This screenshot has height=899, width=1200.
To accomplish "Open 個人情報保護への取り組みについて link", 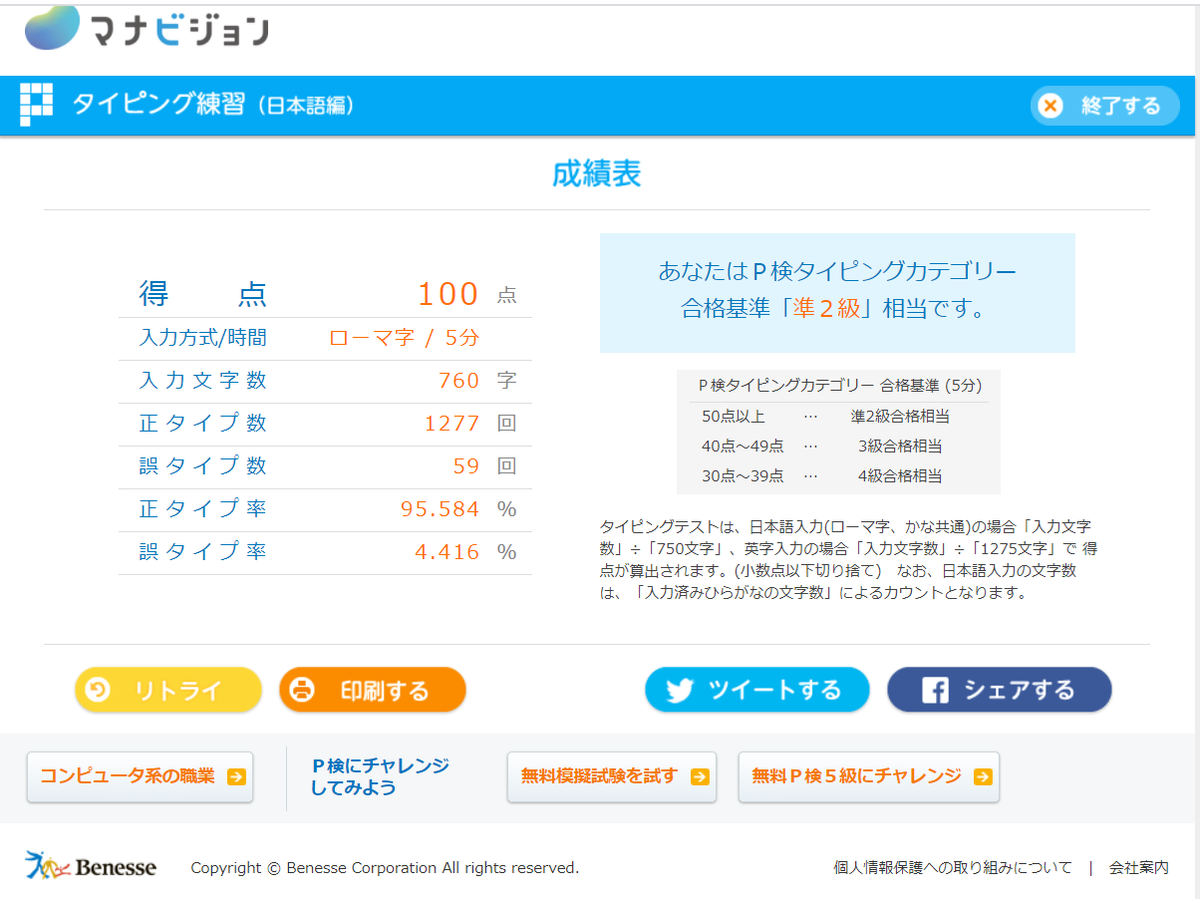I will 953,868.
